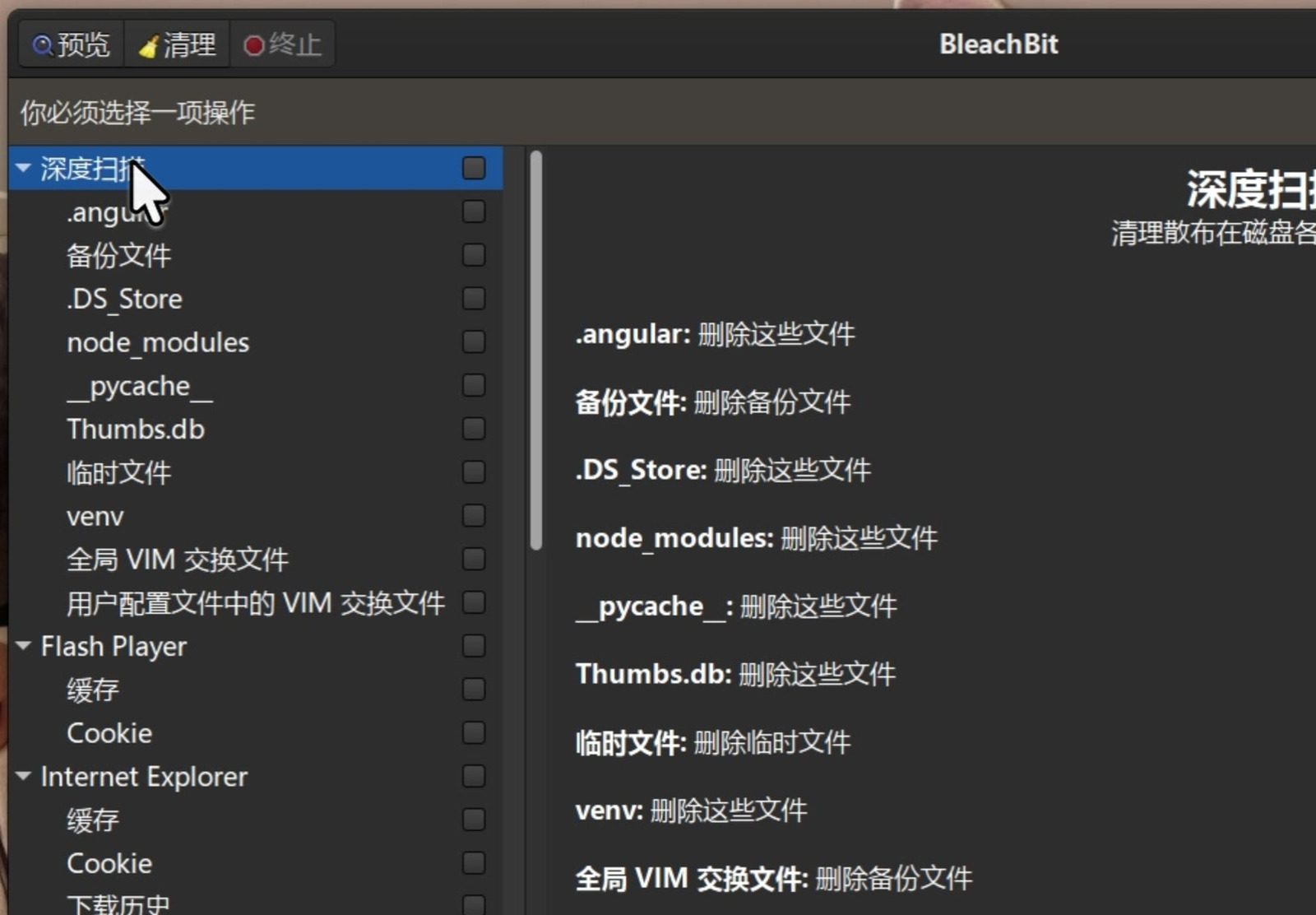Viewport: 1316px width, 915px height.
Task: Tick the Thumbs.db checkbox
Action: [x=474, y=429]
